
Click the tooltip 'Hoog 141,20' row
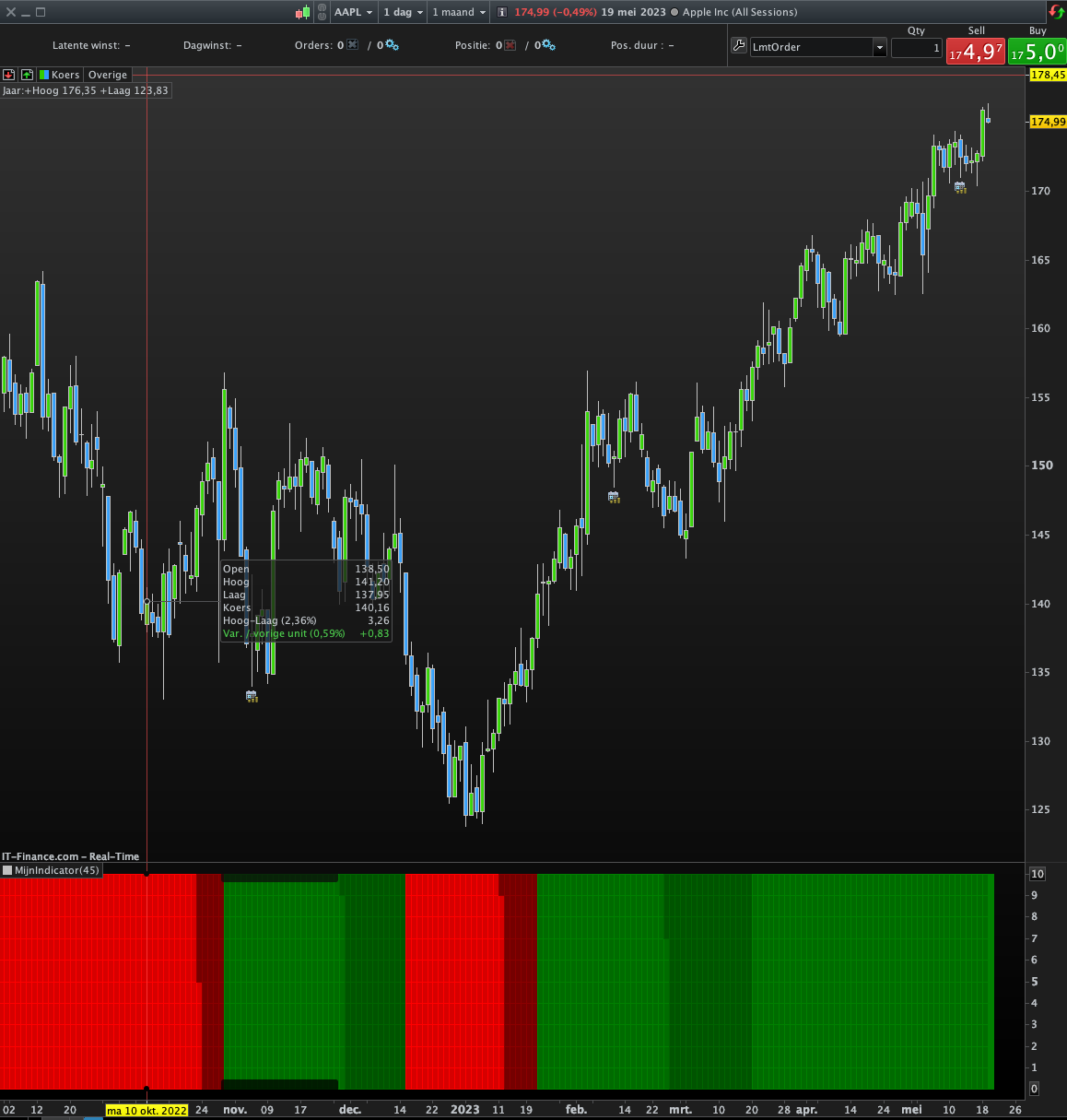pos(306,582)
